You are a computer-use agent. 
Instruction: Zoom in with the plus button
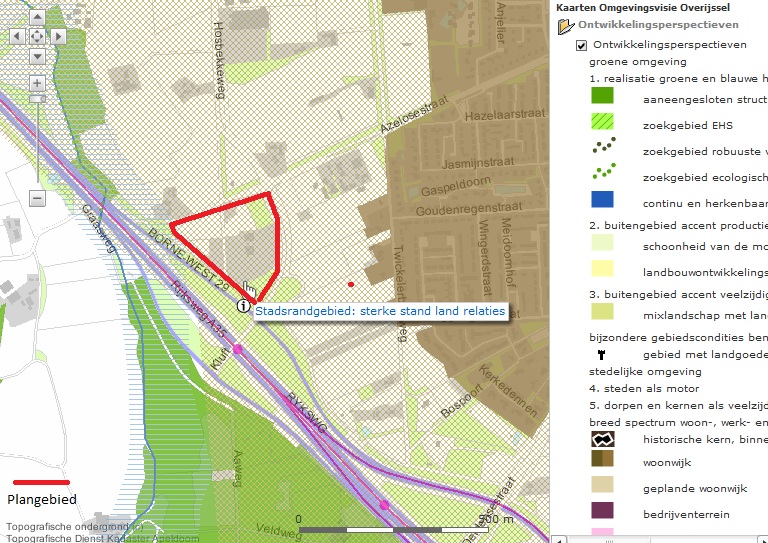point(37,83)
